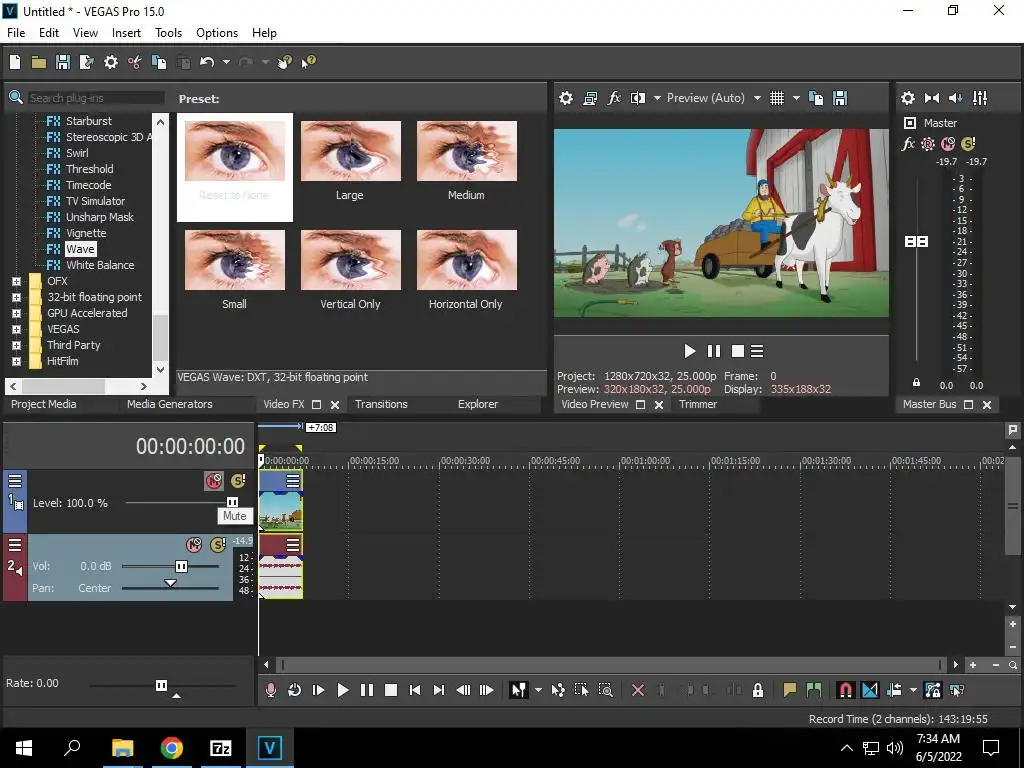This screenshot has height=768, width=1024.
Task: Click the Insert Marker icon
Action: pos(790,690)
